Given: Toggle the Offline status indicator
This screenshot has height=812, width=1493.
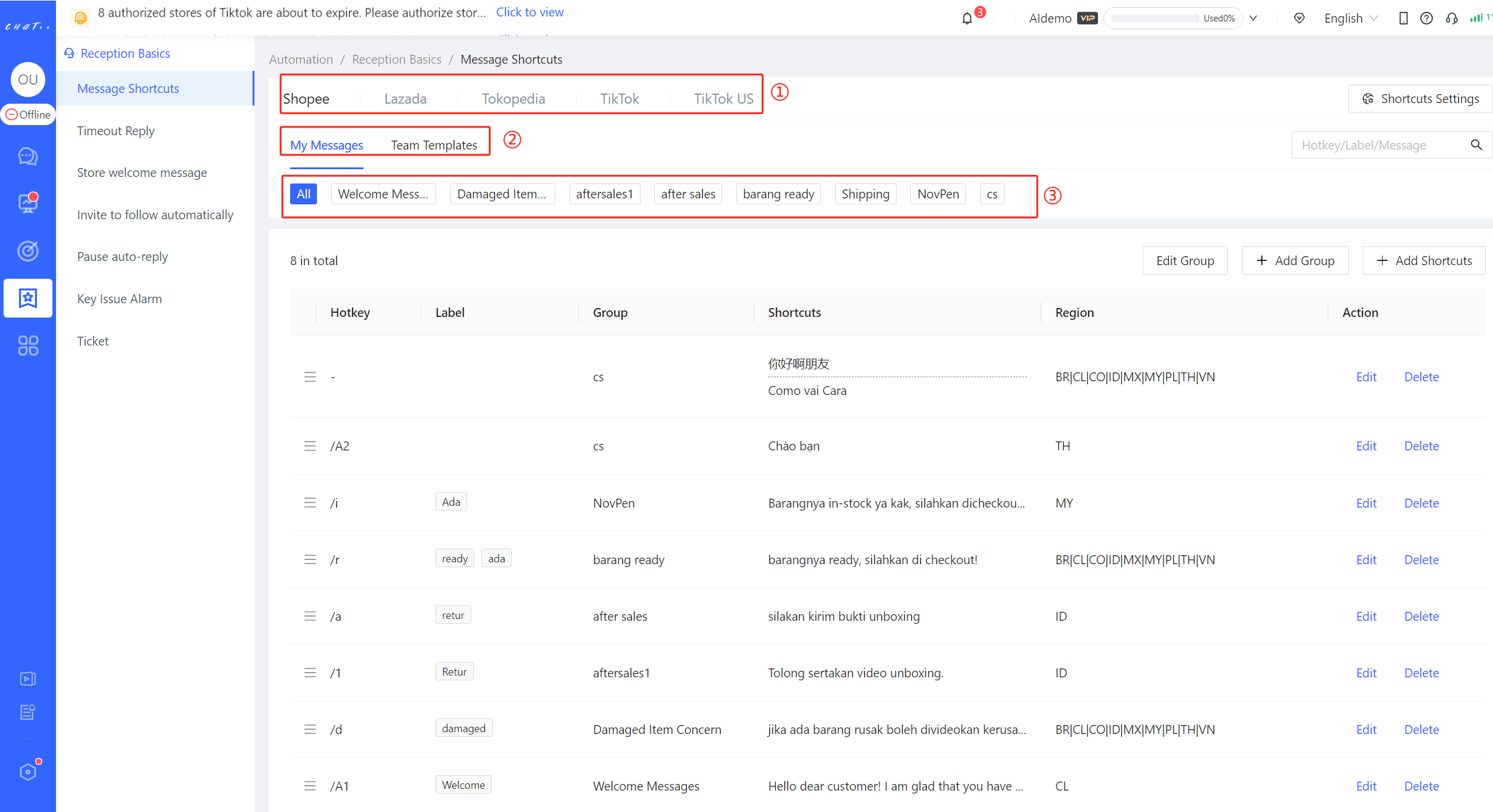Looking at the screenshot, I should pyautogui.click(x=28, y=114).
